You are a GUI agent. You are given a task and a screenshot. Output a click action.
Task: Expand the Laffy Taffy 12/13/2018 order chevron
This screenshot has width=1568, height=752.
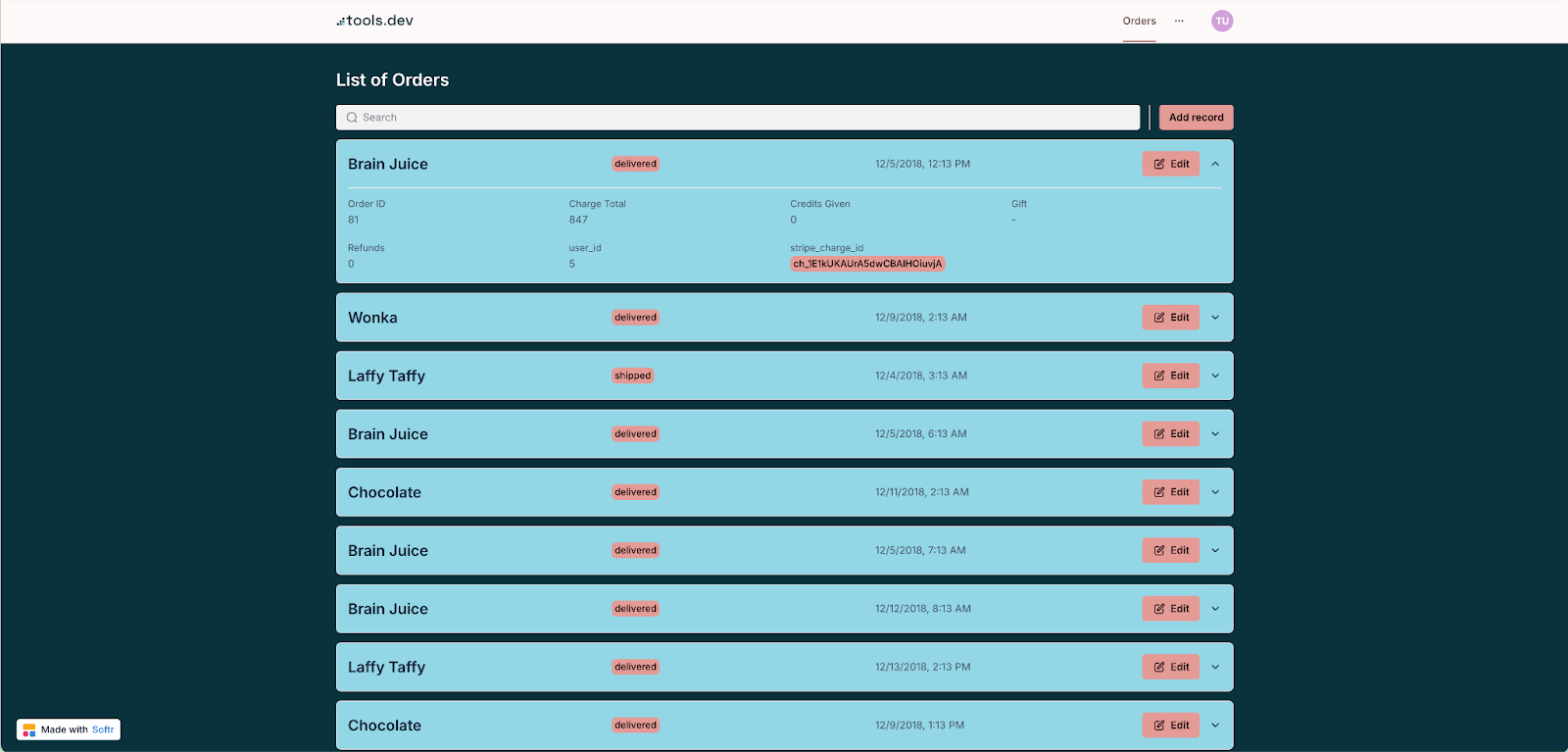pyautogui.click(x=1215, y=667)
